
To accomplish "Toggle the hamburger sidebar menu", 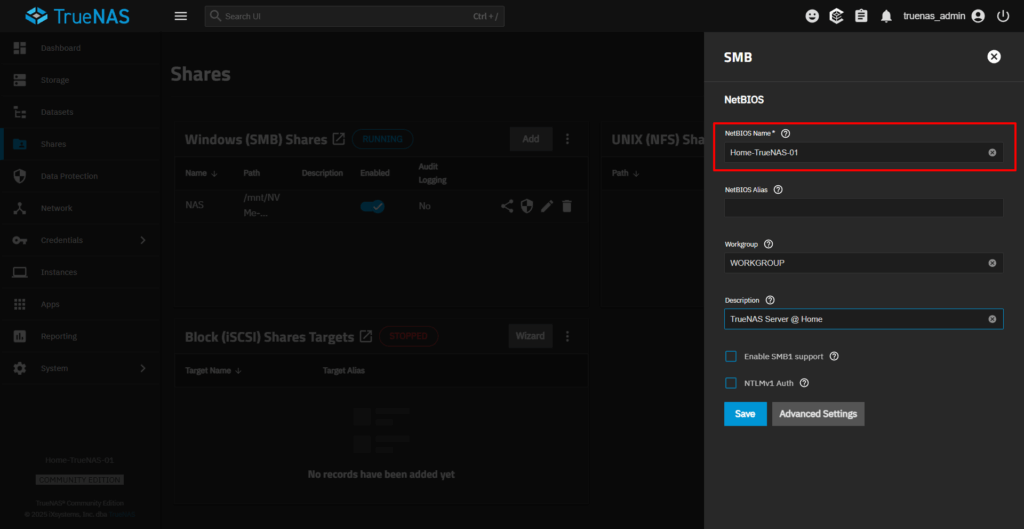I will (180, 16).
